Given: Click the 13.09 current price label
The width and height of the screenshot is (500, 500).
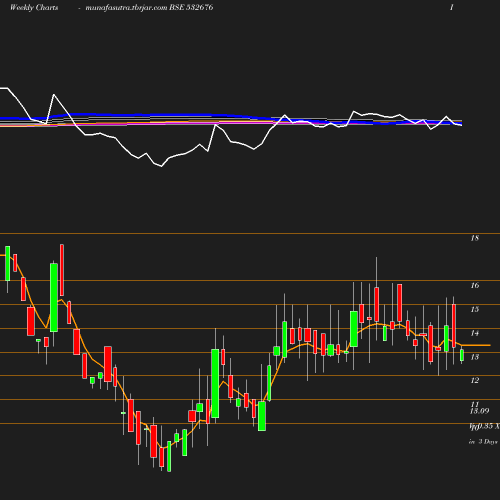Looking at the screenshot, I should pos(479,411).
